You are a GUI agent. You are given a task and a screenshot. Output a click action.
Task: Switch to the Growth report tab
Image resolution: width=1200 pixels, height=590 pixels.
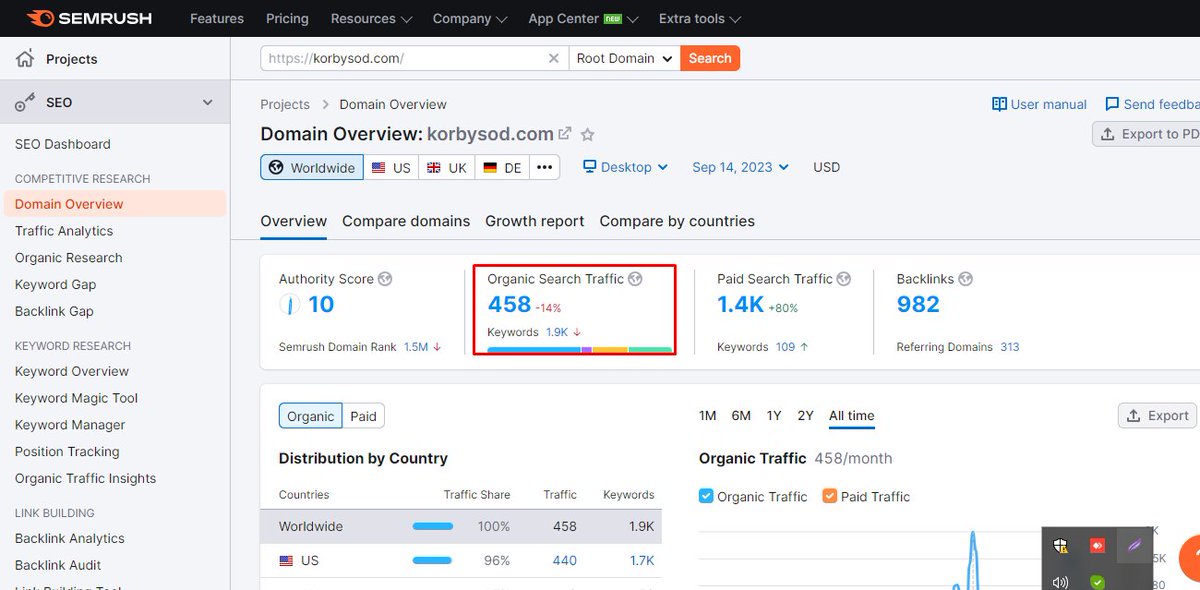[x=535, y=221]
